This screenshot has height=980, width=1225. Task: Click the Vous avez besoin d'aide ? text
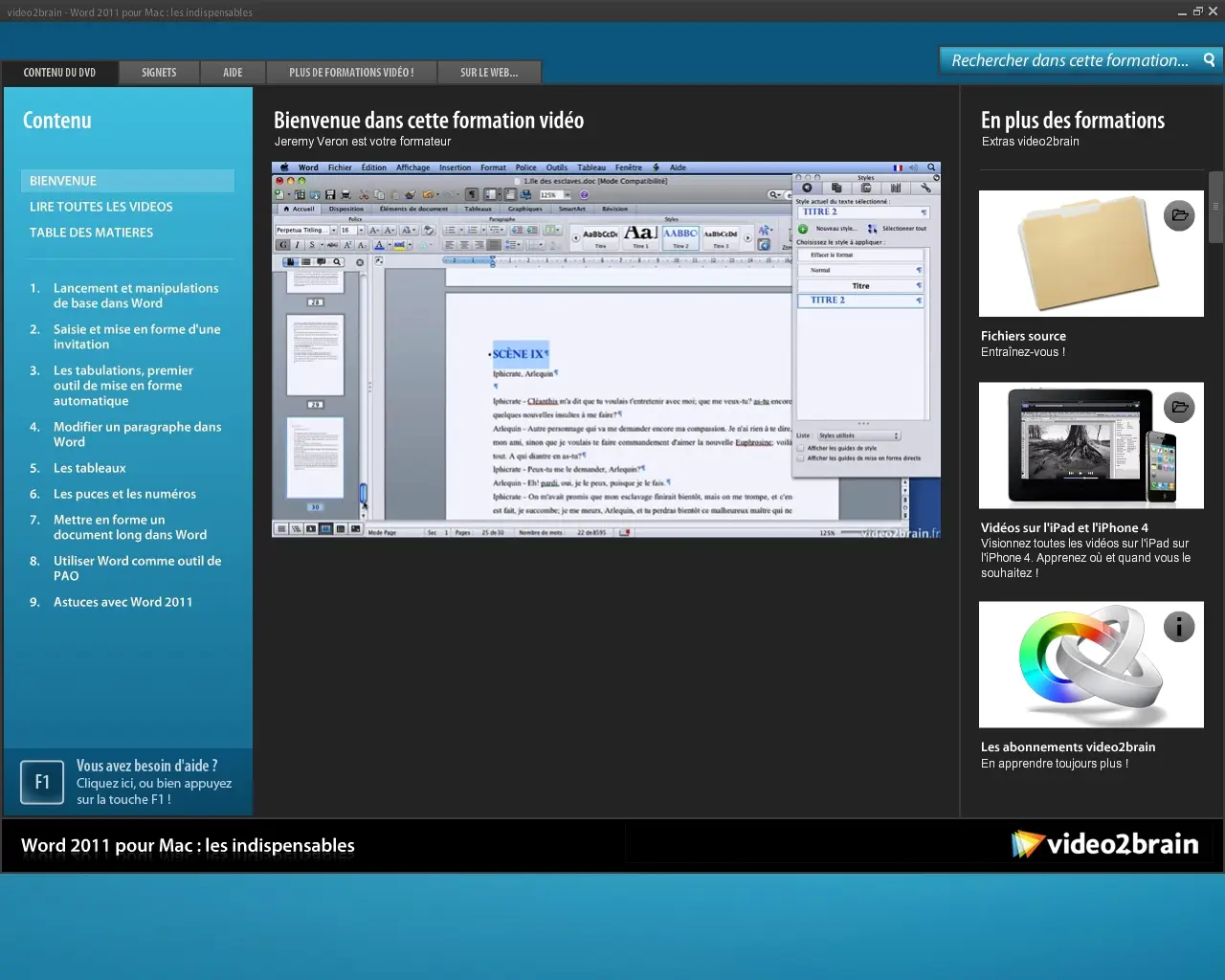[147, 766]
